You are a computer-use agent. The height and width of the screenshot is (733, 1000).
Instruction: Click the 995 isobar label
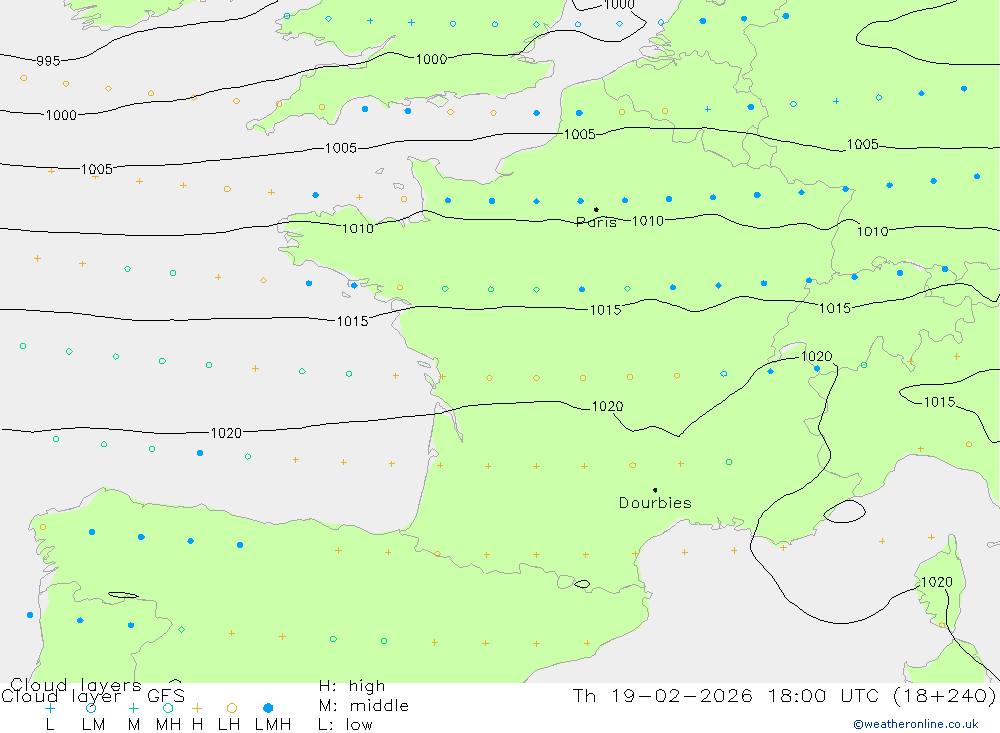pyautogui.click(x=48, y=61)
